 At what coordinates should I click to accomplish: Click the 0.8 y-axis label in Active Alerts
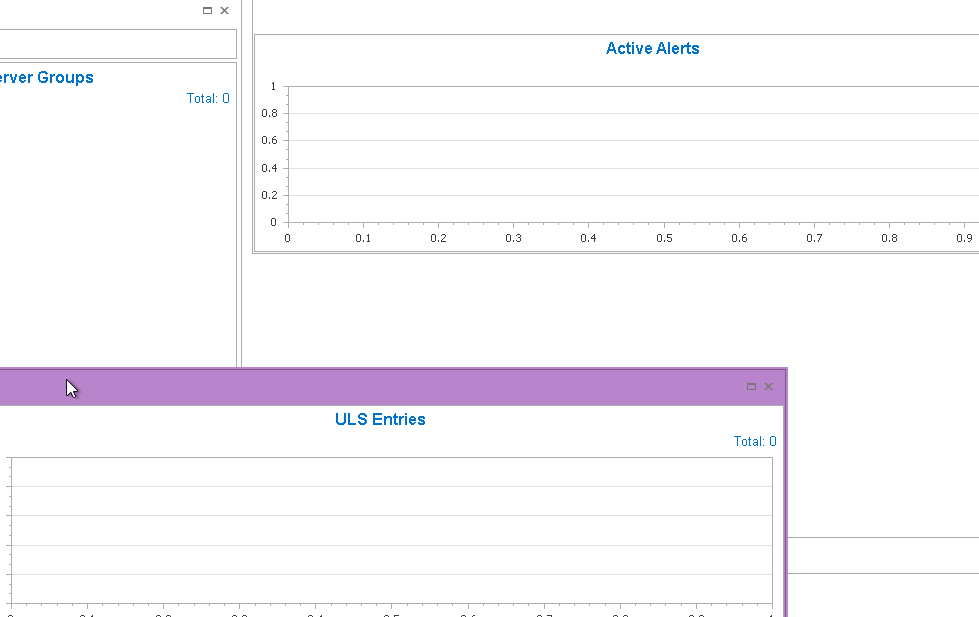tap(269, 114)
